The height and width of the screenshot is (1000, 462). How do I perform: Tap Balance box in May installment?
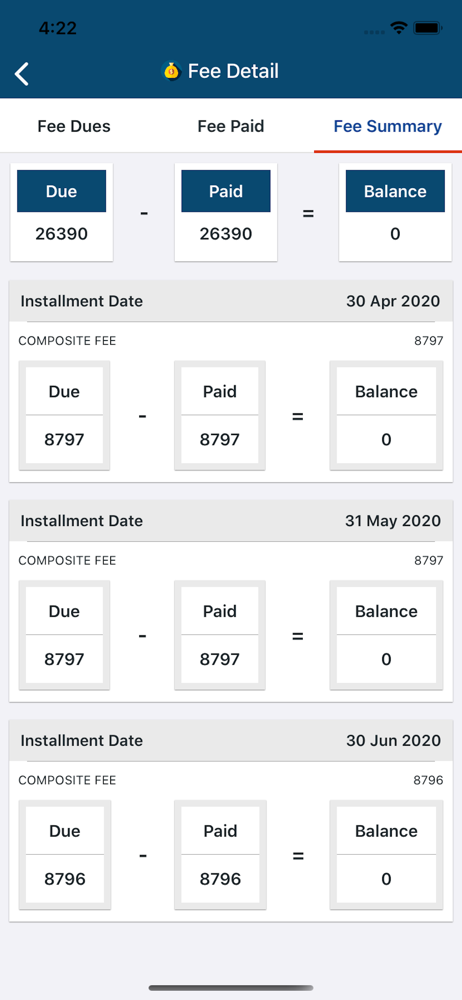click(x=386, y=635)
